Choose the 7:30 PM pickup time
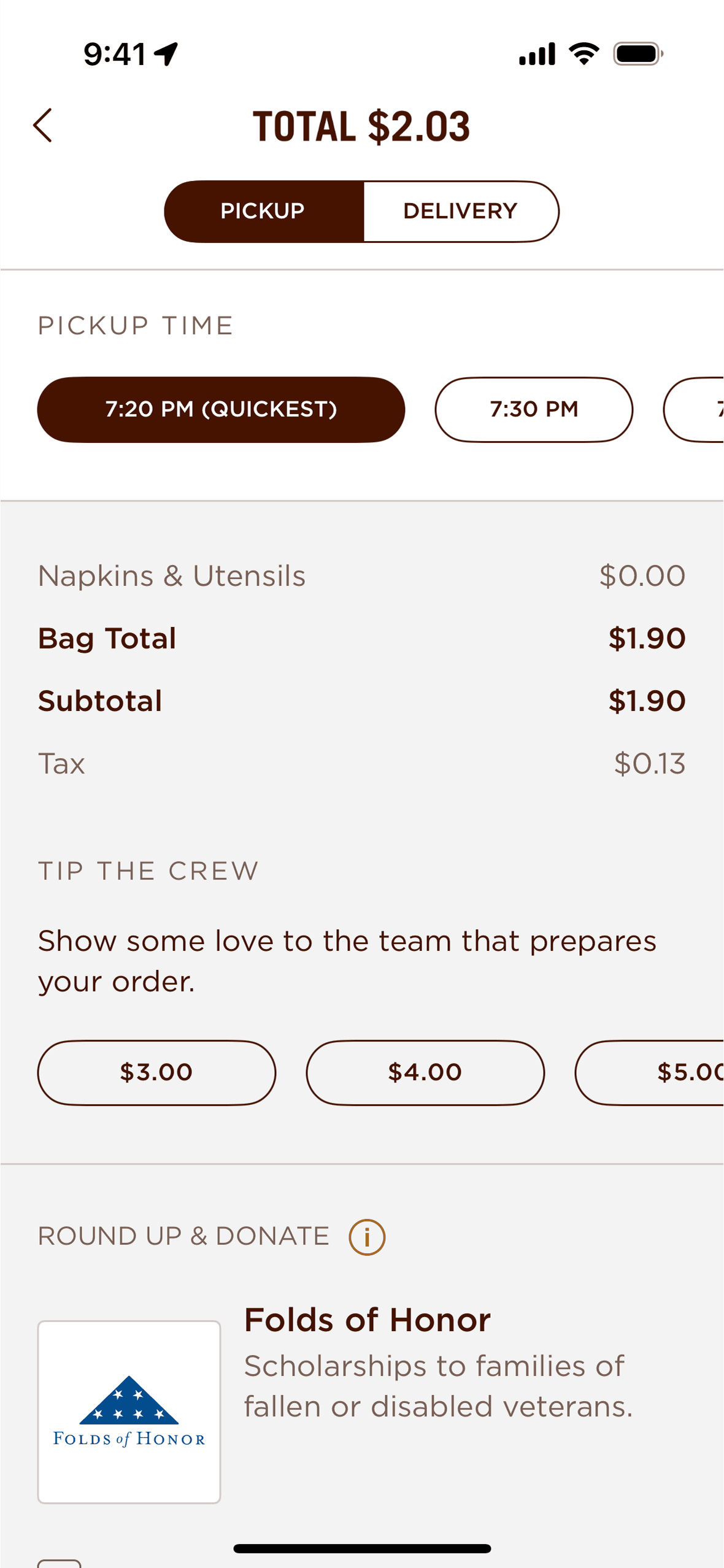The height and width of the screenshot is (1568, 724). coord(534,410)
